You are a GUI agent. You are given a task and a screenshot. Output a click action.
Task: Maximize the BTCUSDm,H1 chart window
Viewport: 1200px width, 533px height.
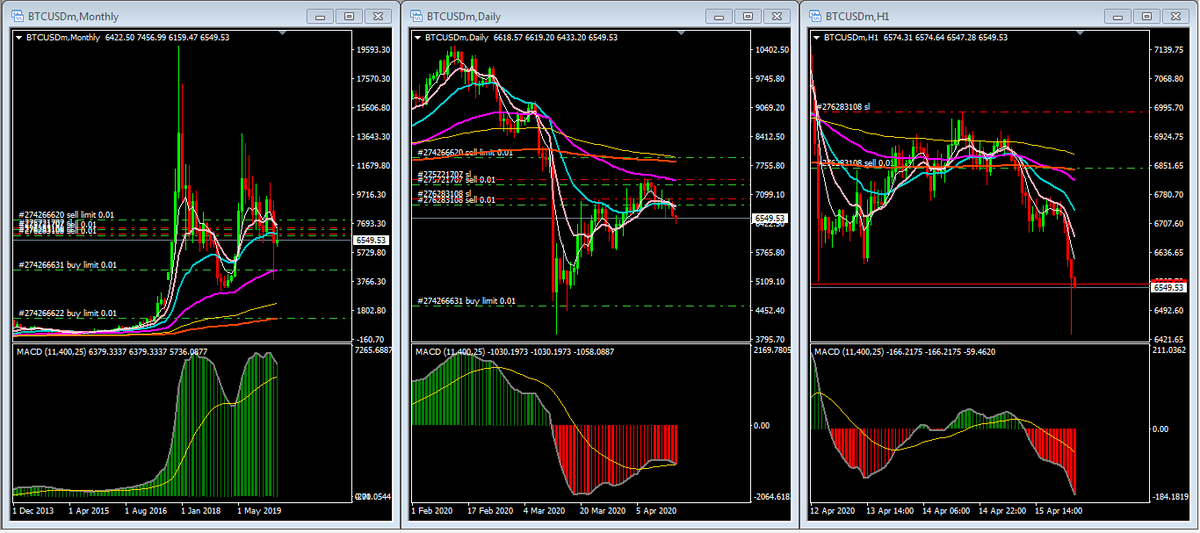pos(1149,16)
